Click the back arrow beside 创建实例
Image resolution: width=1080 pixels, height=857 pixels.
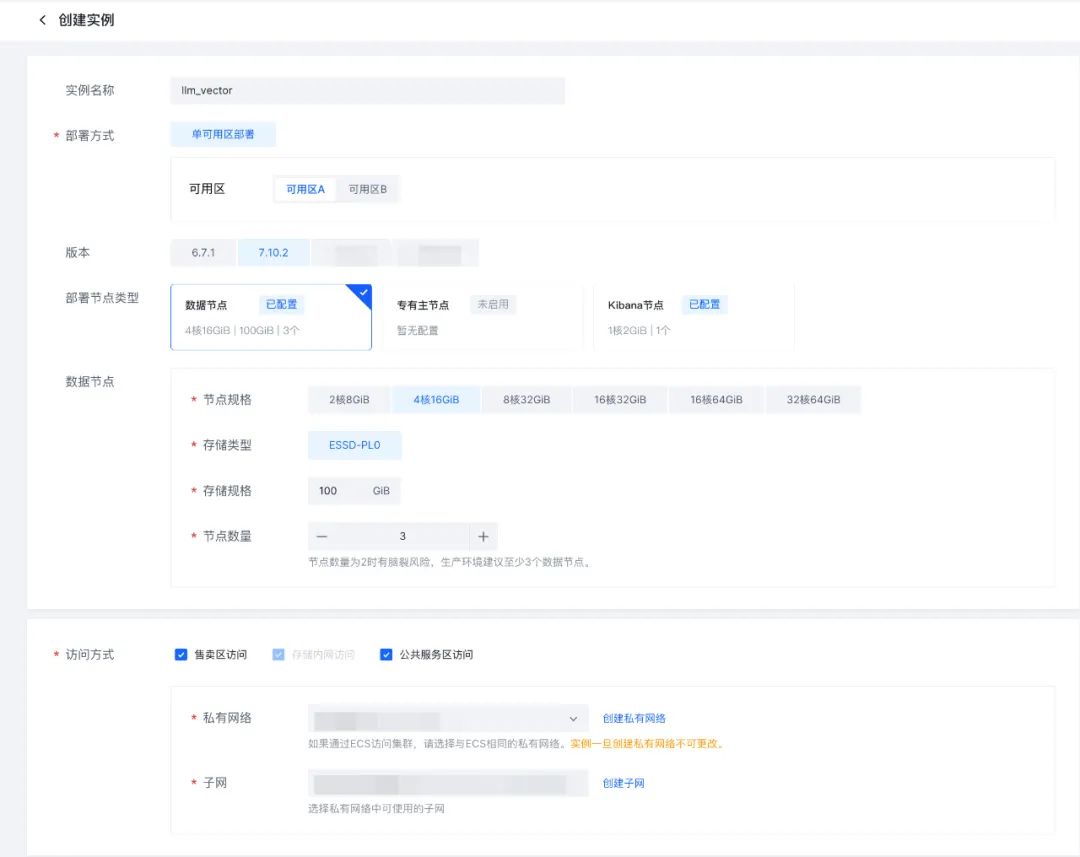42,20
